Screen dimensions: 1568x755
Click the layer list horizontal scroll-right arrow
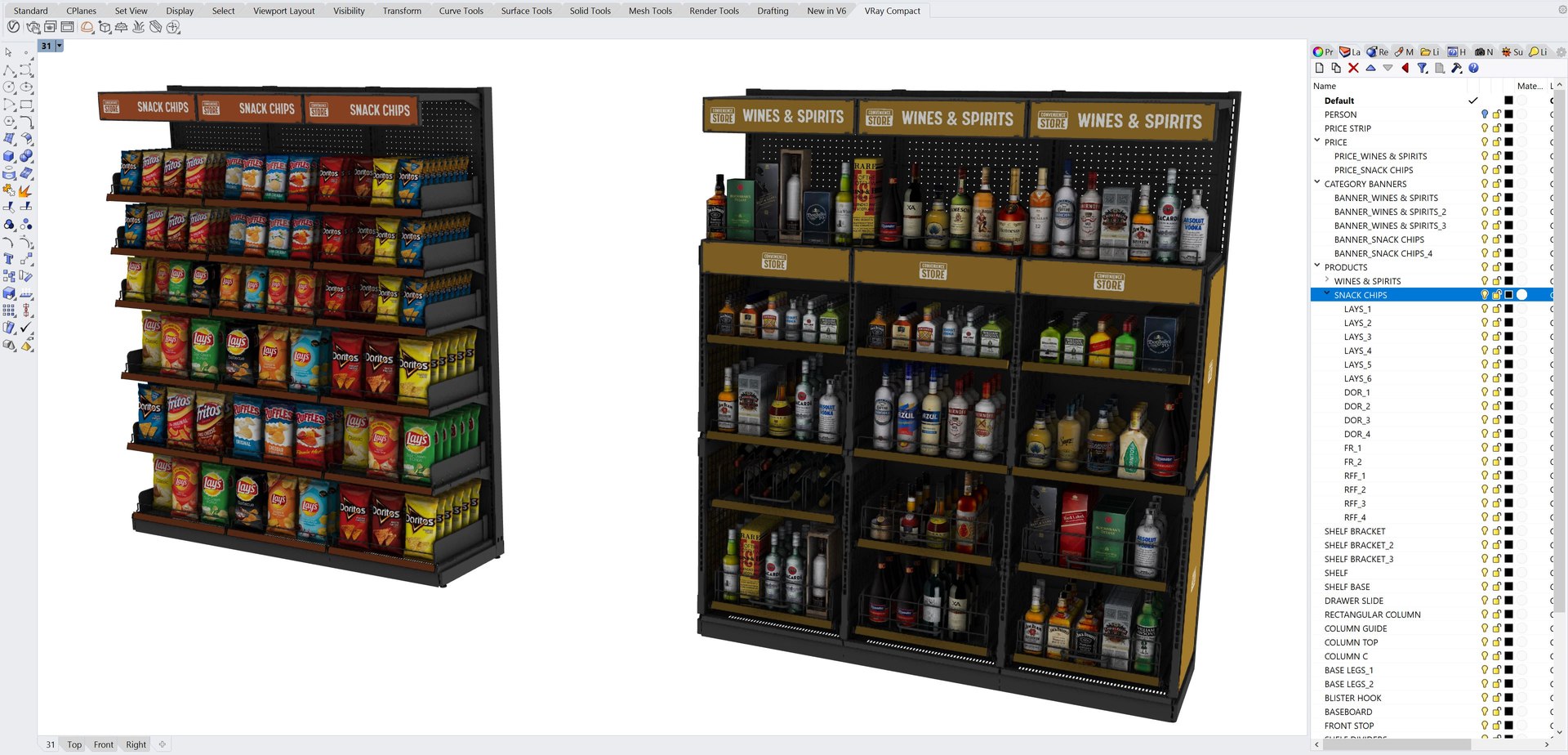point(1548,744)
